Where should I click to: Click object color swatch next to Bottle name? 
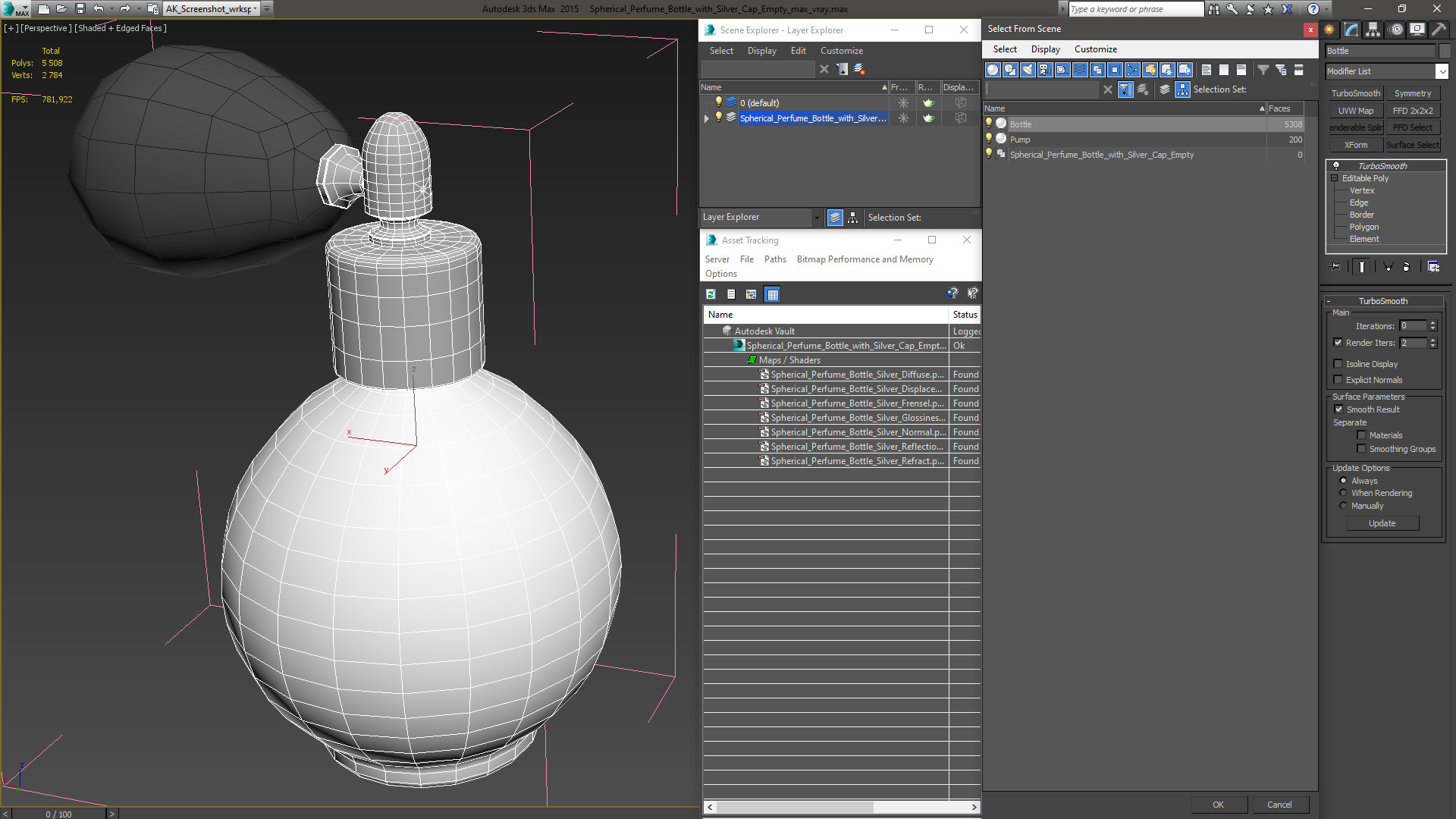1445,51
